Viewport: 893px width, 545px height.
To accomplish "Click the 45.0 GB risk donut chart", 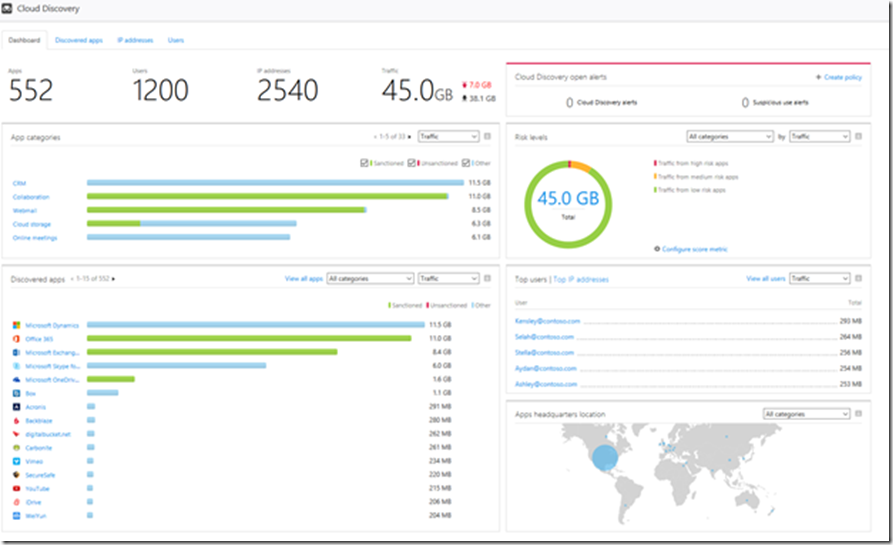I will [x=568, y=204].
